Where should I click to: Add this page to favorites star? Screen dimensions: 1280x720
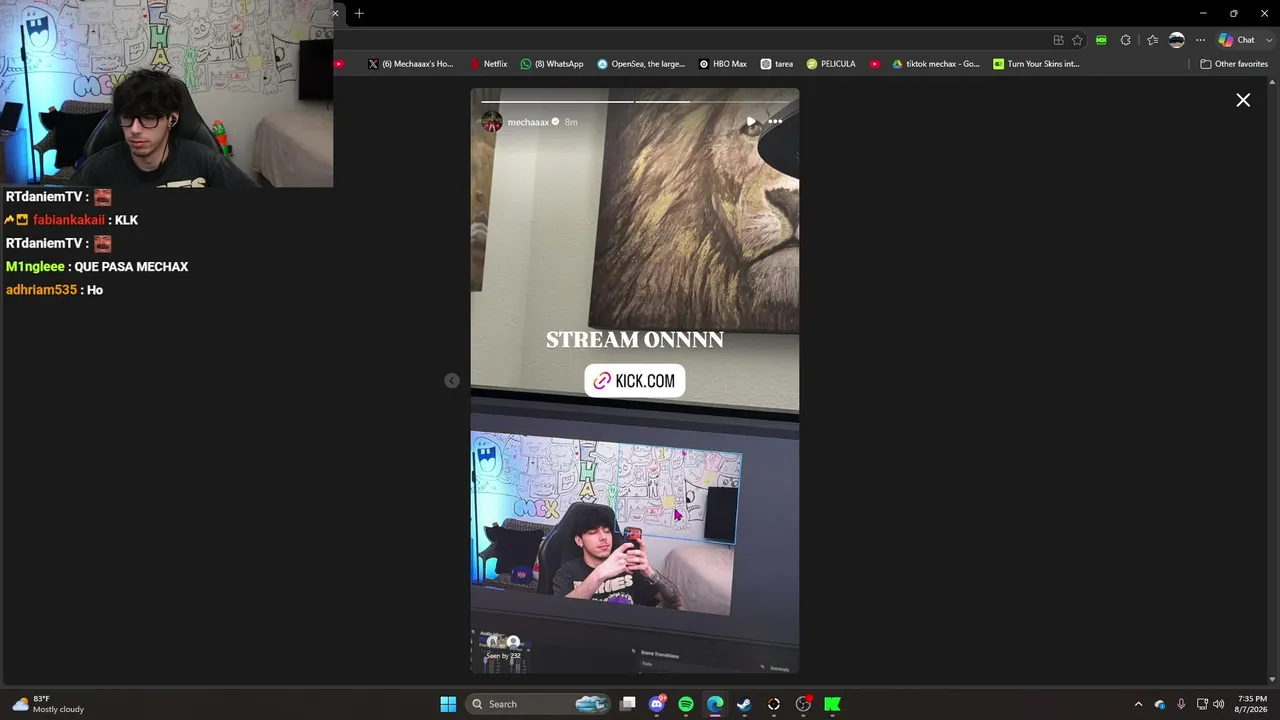pyautogui.click(x=1077, y=40)
